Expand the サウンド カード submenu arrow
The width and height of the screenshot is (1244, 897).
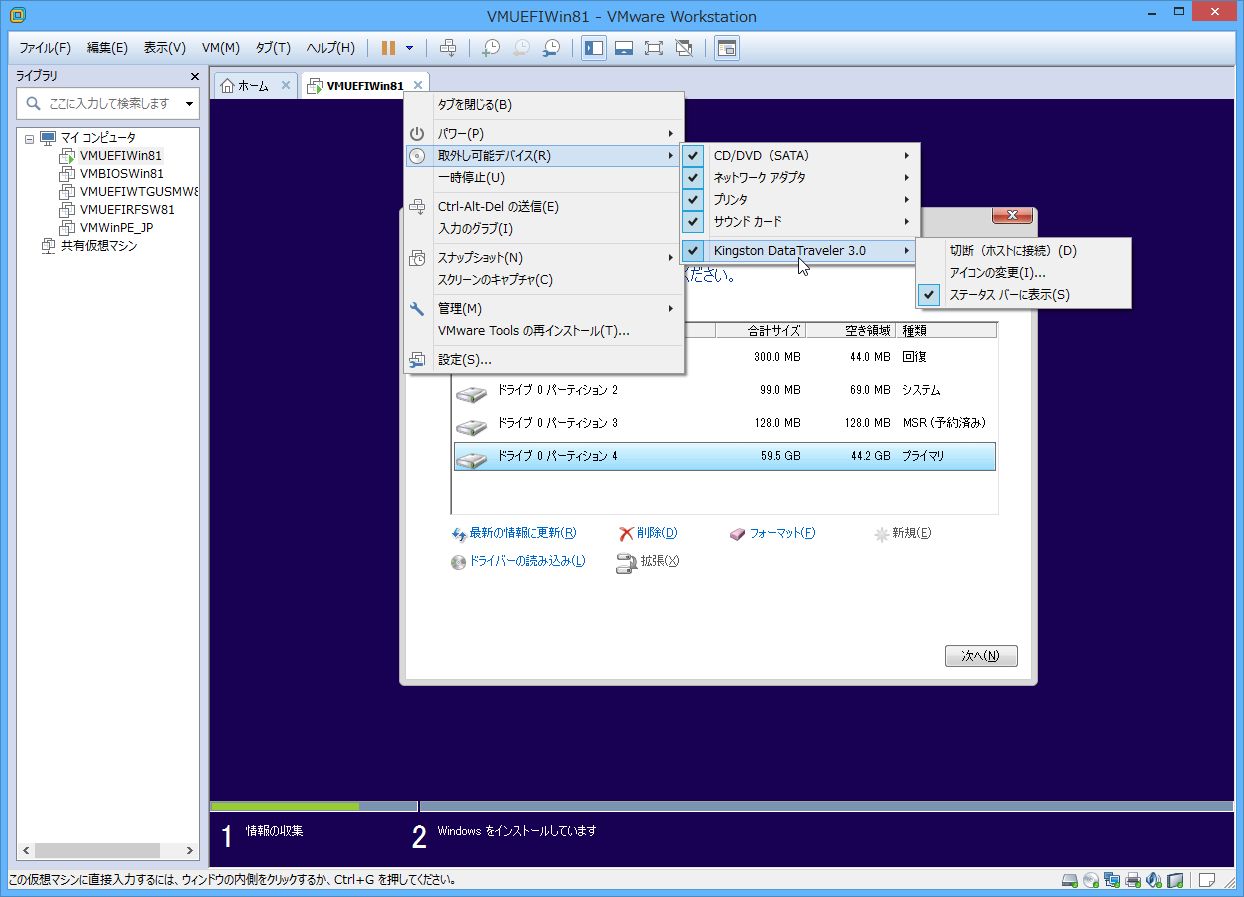click(x=907, y=221)
